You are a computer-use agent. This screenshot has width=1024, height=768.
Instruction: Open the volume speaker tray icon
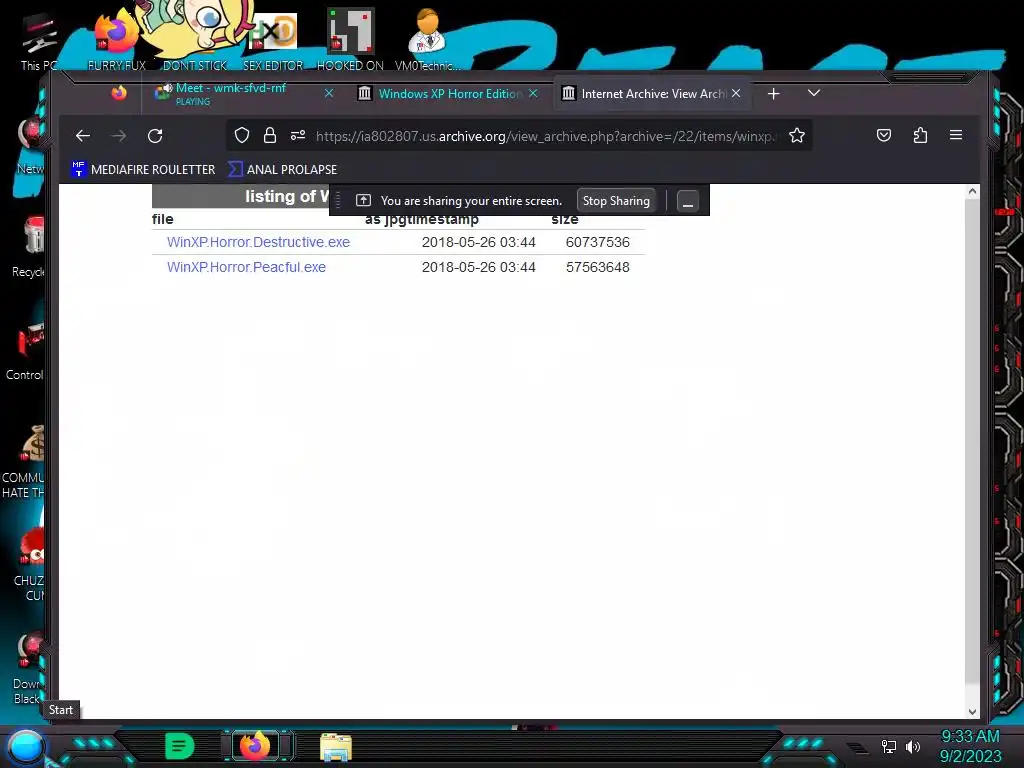pos(913,746)
